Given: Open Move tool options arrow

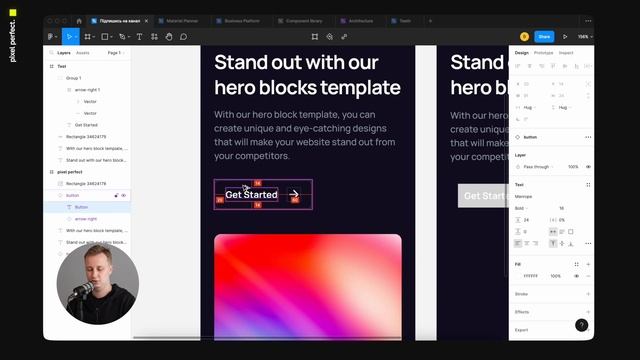Looking at the screenshot, I should (x=76, y=37).
